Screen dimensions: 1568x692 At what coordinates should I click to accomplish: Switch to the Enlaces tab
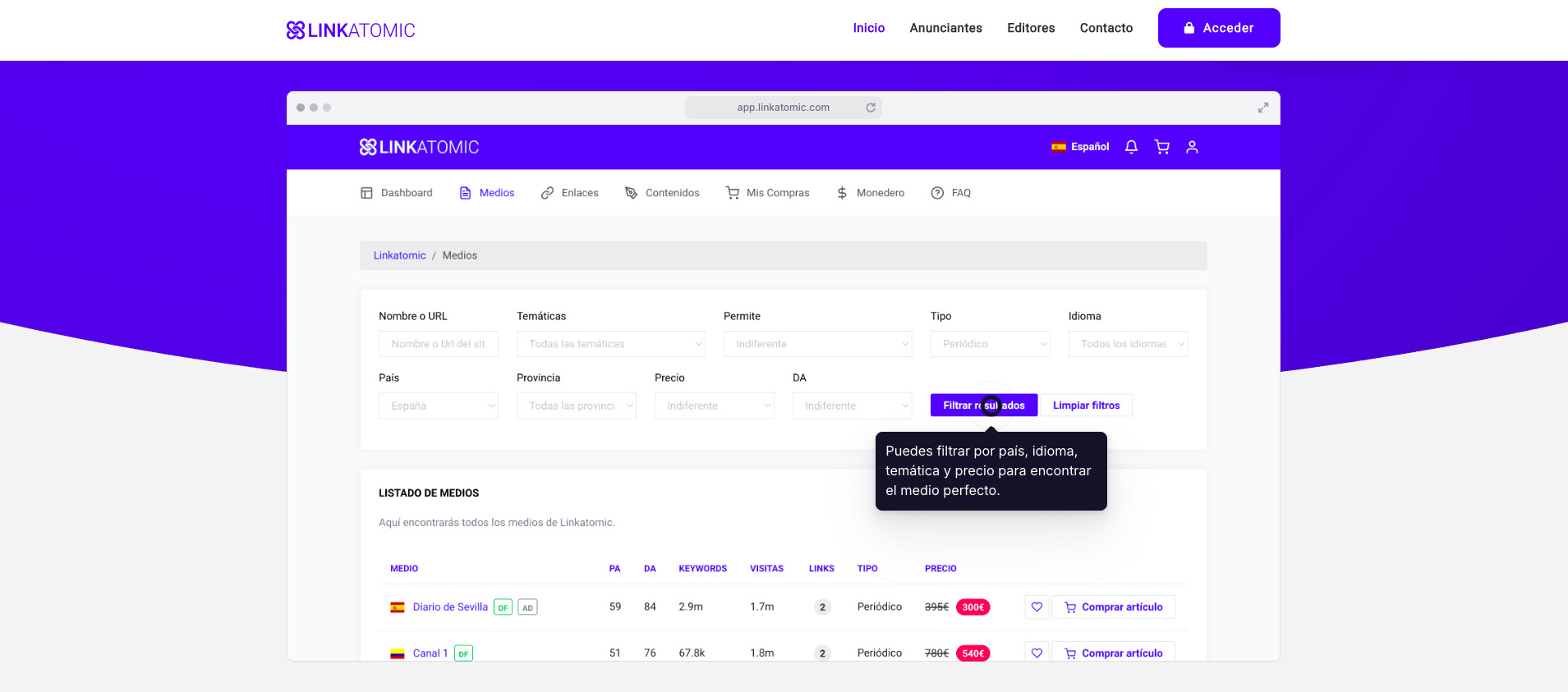pyautogui.click(x=570, y=193)
